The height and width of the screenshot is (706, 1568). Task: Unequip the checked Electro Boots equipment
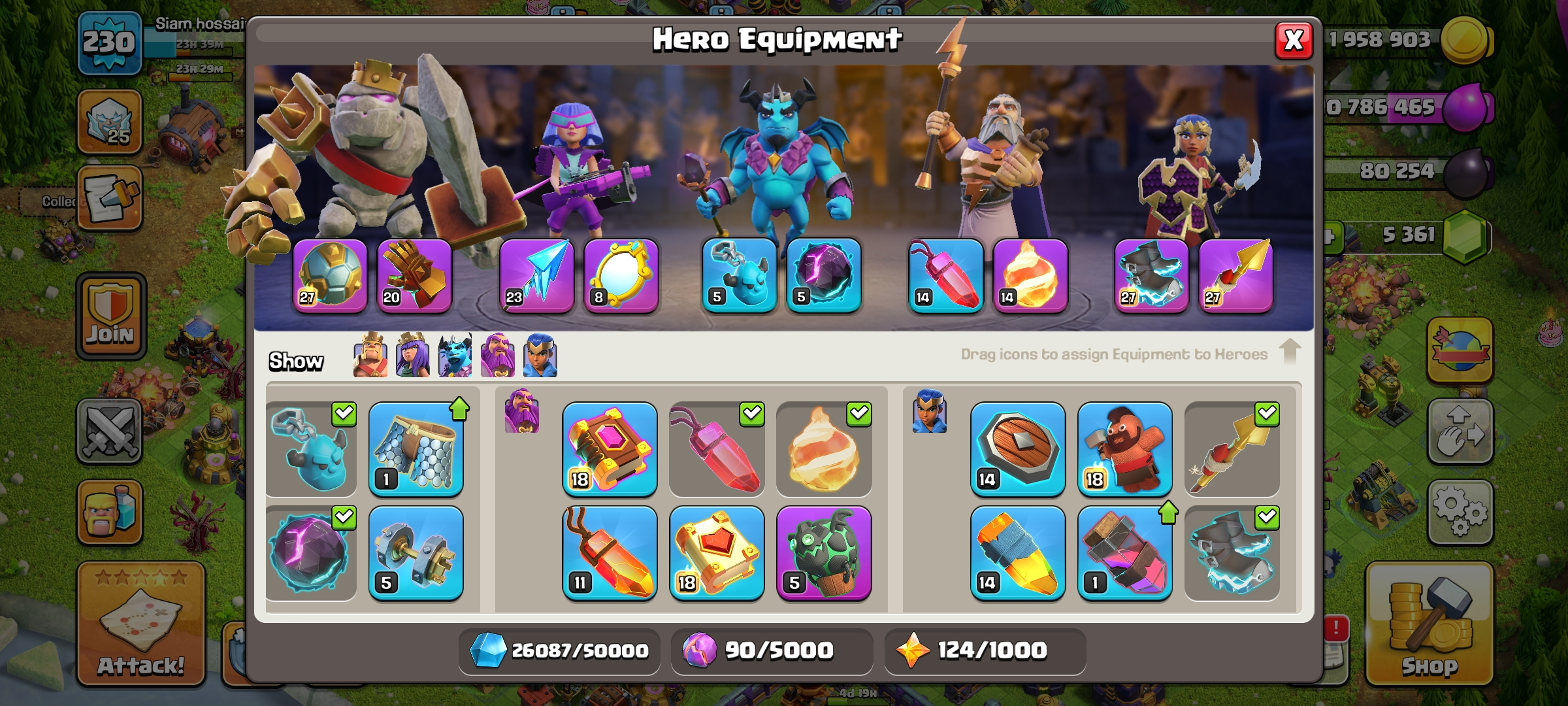click(1232, 553)
